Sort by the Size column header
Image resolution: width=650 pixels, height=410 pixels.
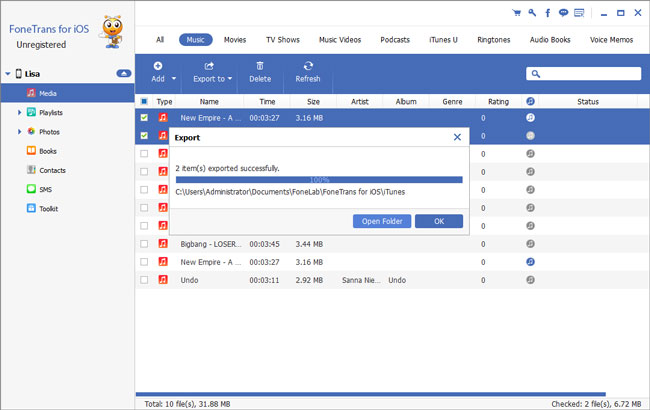tap(313, 102)
